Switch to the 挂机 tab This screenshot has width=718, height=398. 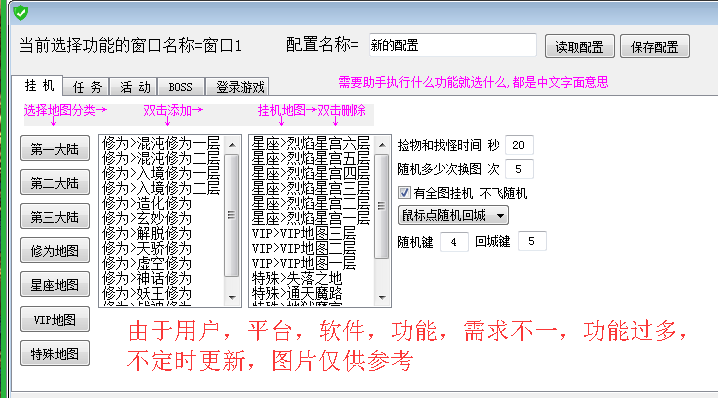click(39, 85)
